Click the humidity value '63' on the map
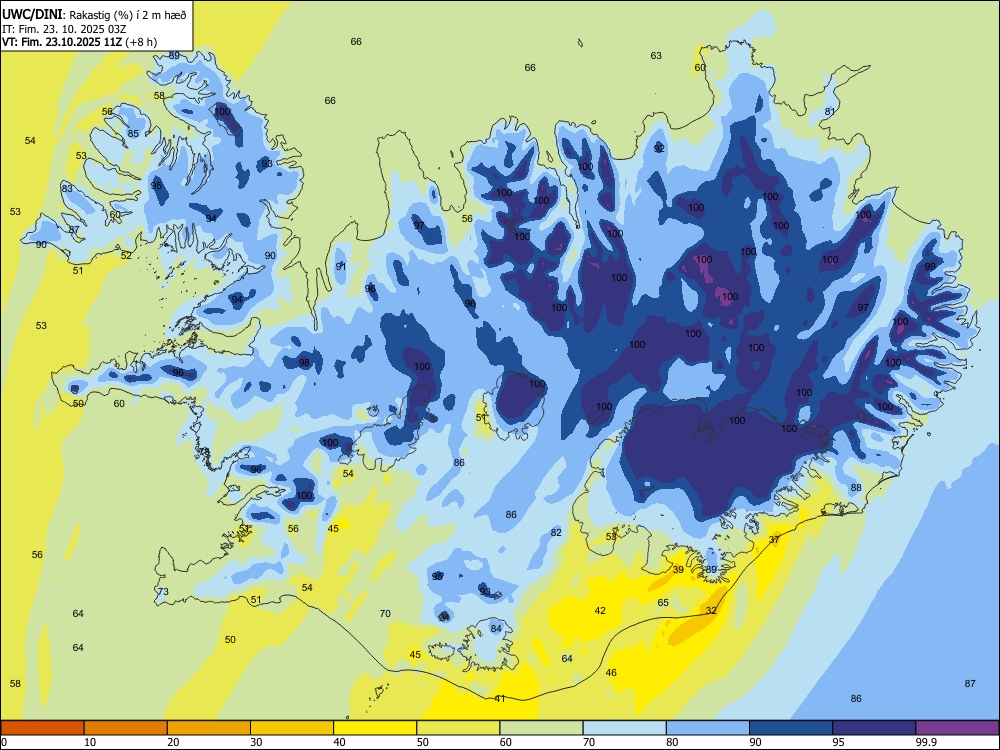1000x750 pixels. tap(656, 55)
